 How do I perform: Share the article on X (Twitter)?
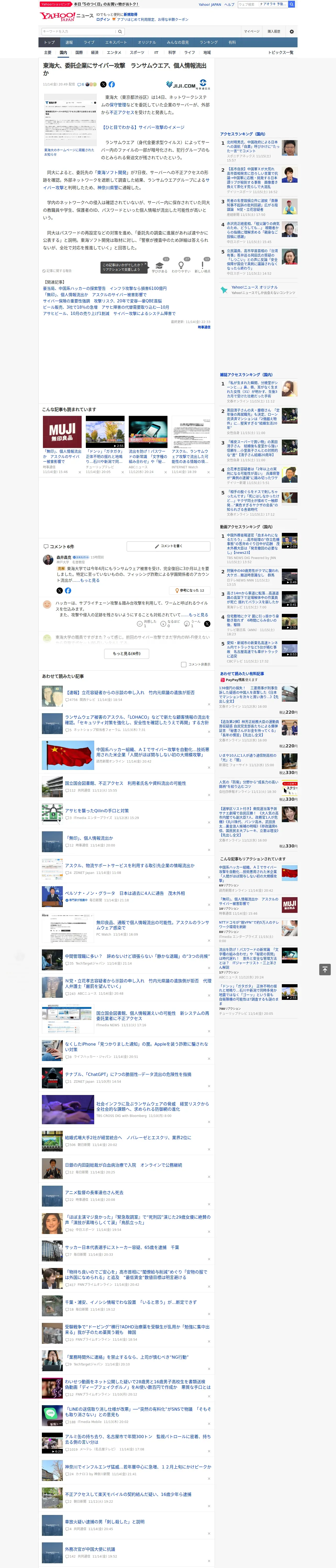[x=103, y=85]
